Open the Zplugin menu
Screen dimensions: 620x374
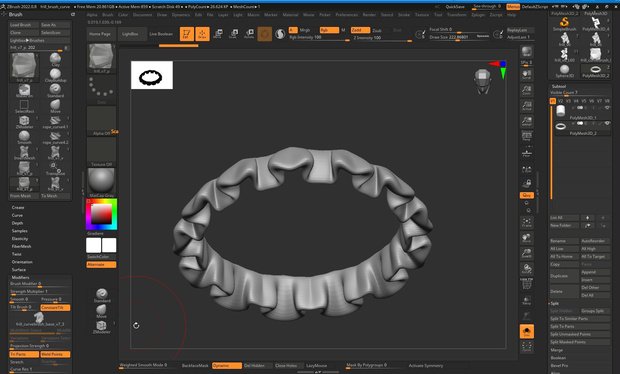[x=478, y=15]
